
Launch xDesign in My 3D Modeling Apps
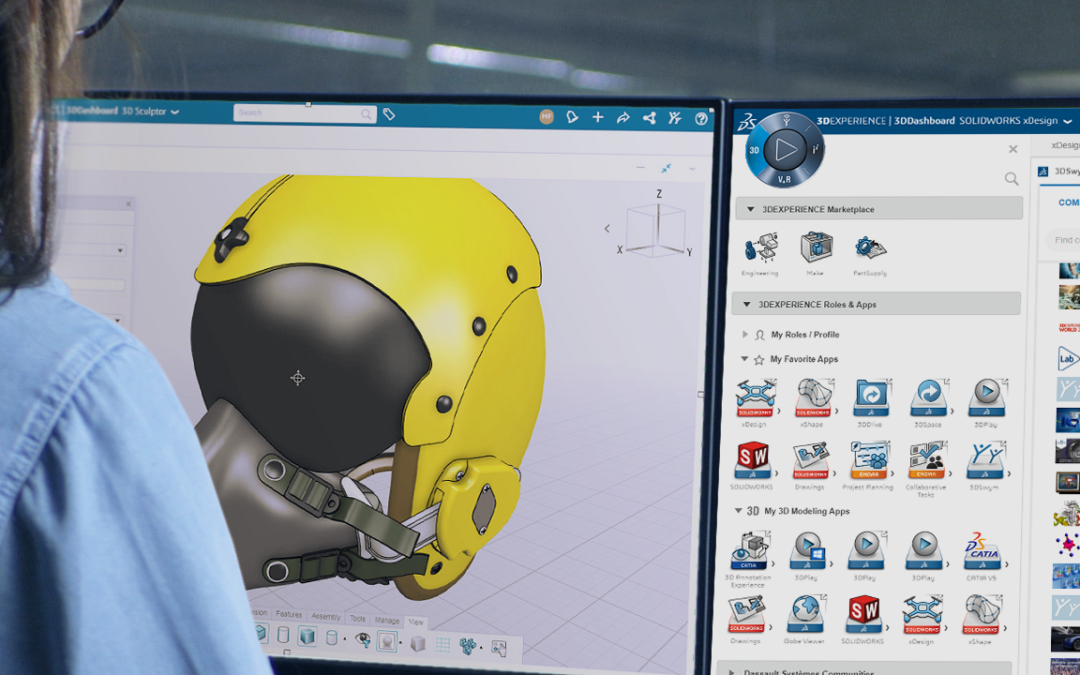(x=922, y=614)
